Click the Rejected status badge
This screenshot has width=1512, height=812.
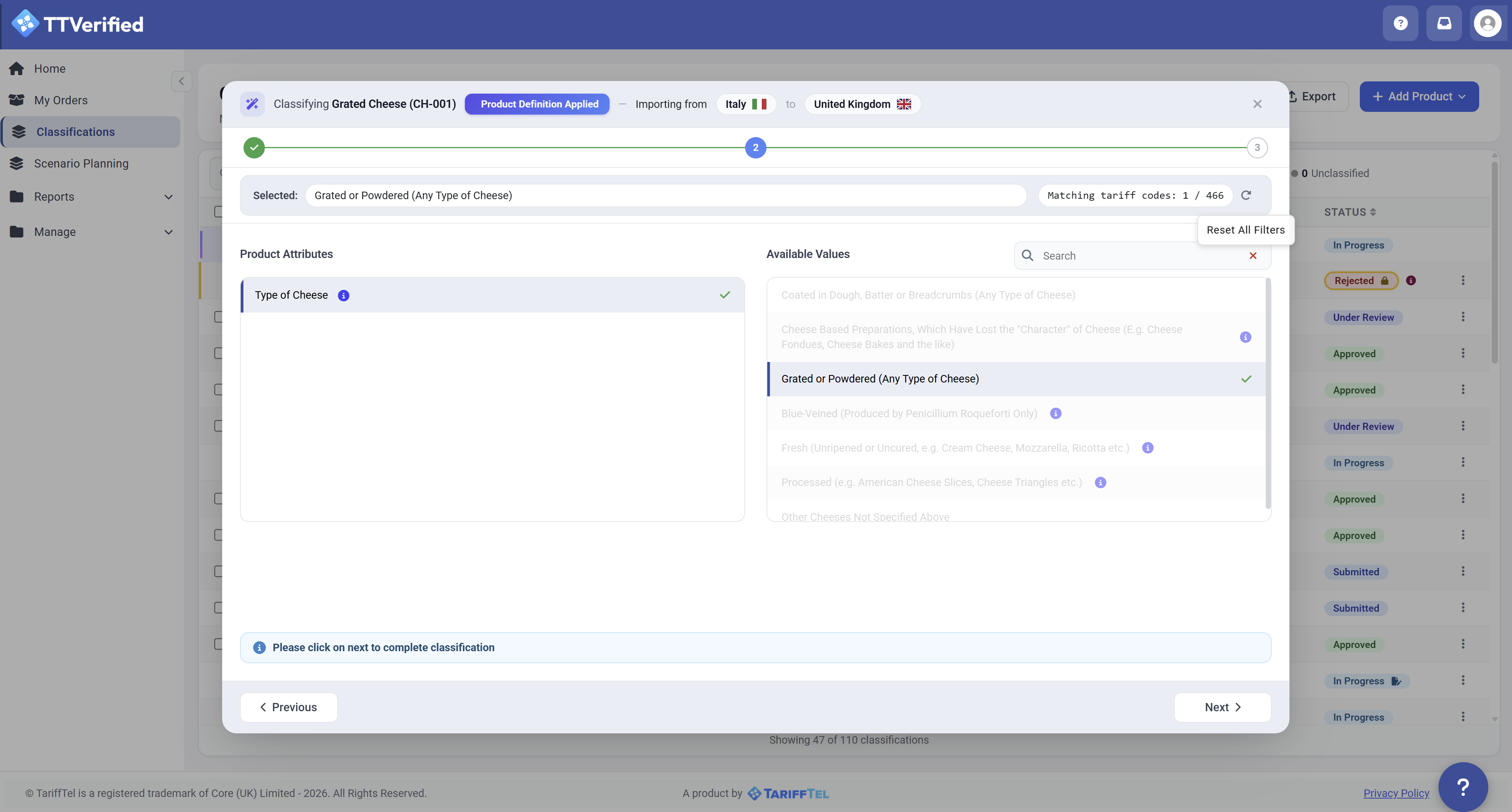[1361, 281]
